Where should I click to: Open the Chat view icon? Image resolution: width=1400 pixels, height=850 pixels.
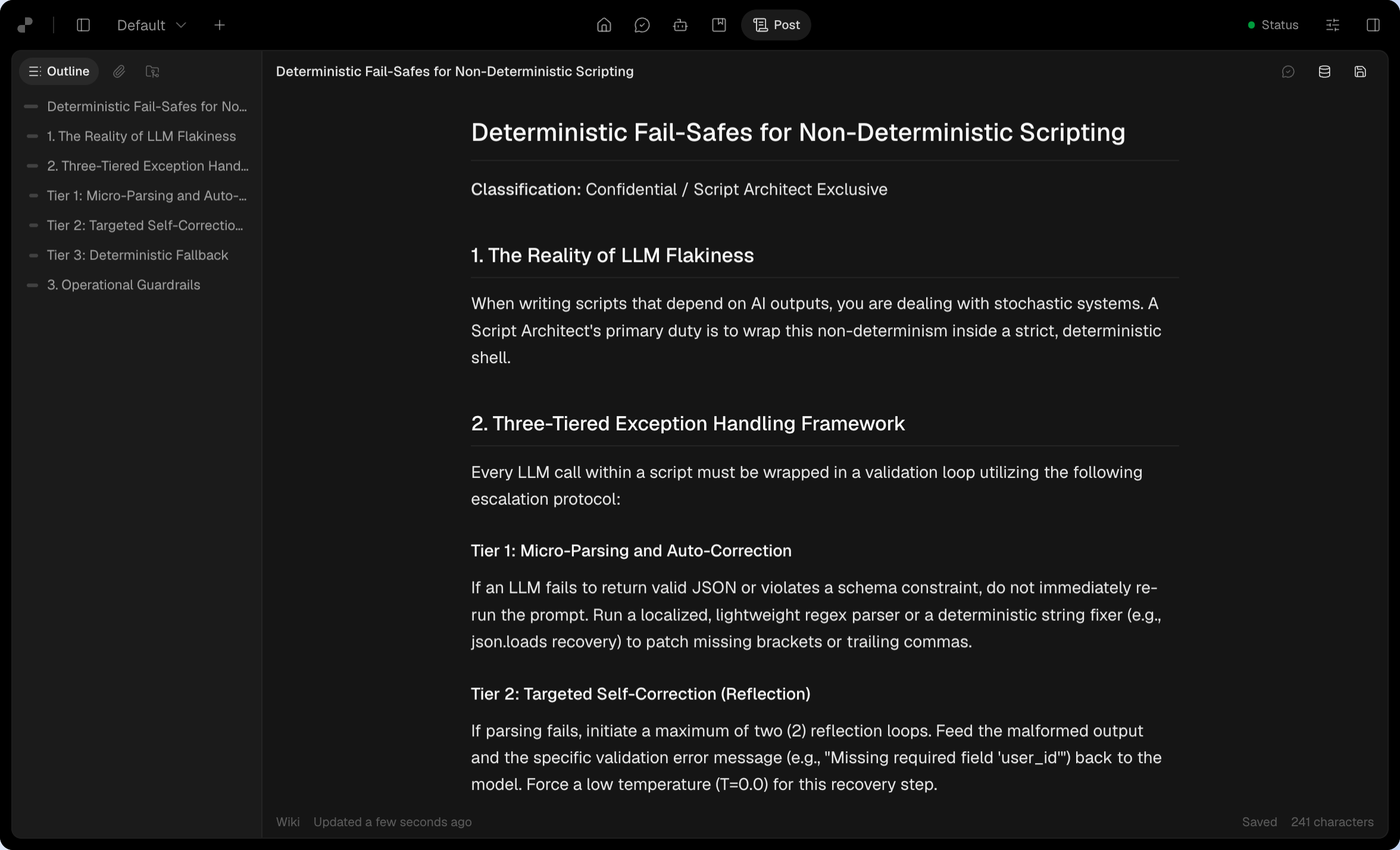642,25
